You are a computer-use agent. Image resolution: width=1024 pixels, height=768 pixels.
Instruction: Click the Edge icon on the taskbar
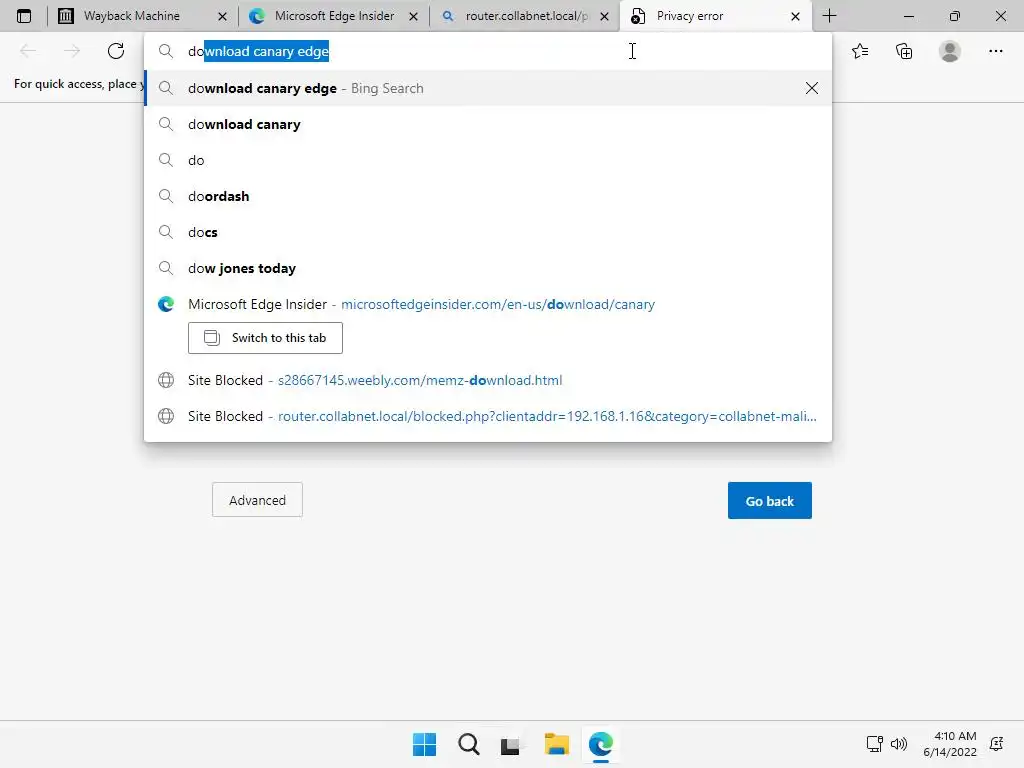tap(601, 744)
